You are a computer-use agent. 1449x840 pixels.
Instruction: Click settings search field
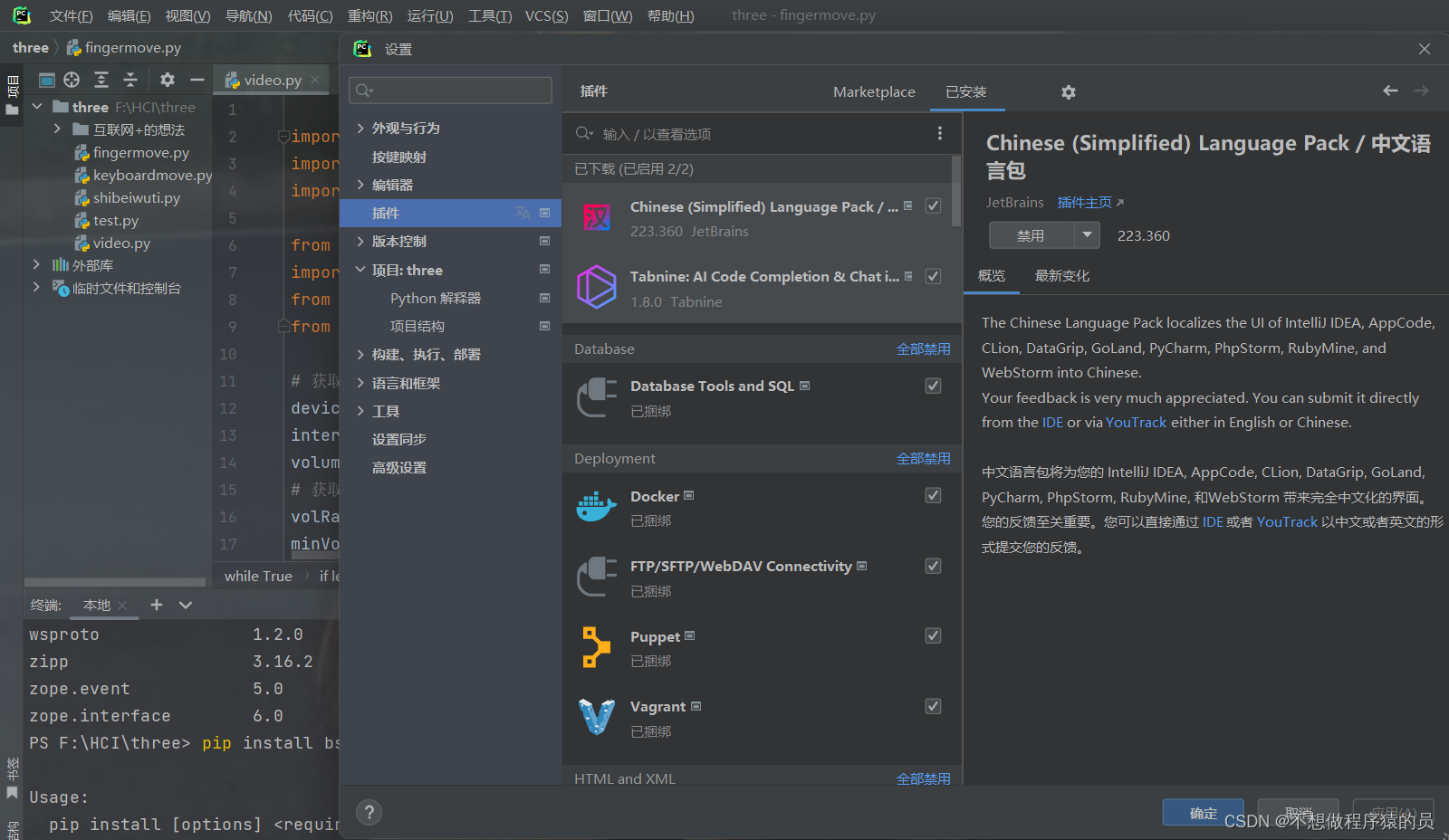(x=450, y=90)
